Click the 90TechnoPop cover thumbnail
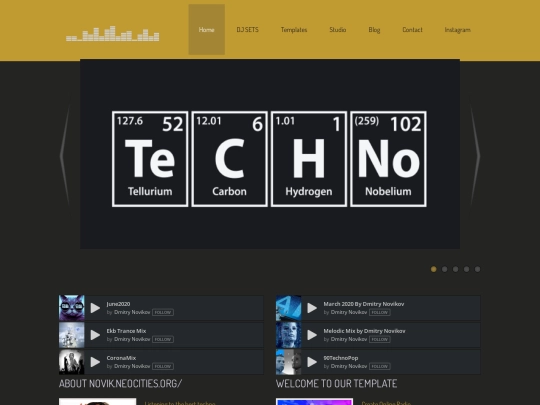 click(289, 362)
